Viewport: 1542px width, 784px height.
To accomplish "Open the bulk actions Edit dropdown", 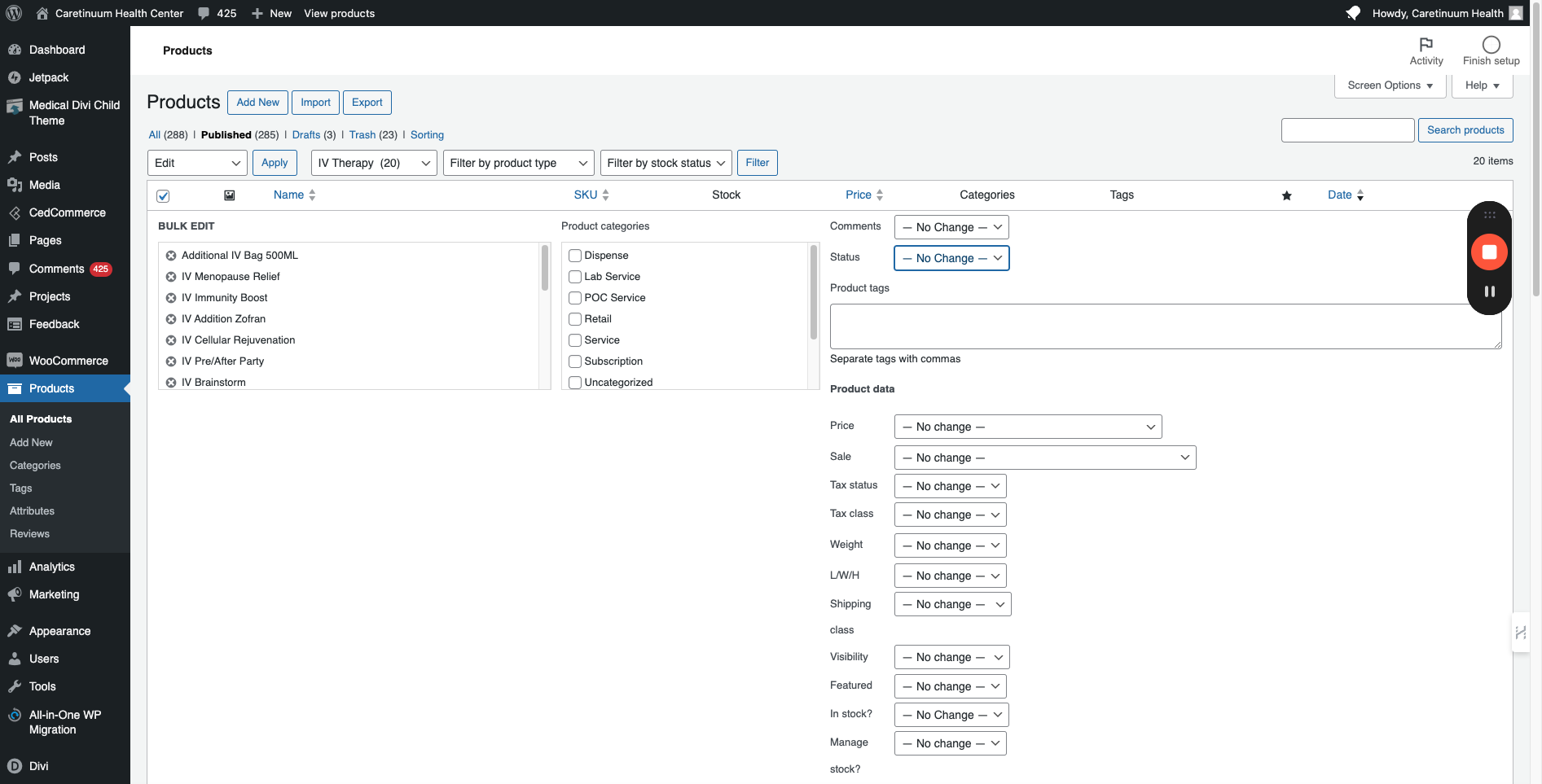I will pyautogui.click(x=197, y=163).
